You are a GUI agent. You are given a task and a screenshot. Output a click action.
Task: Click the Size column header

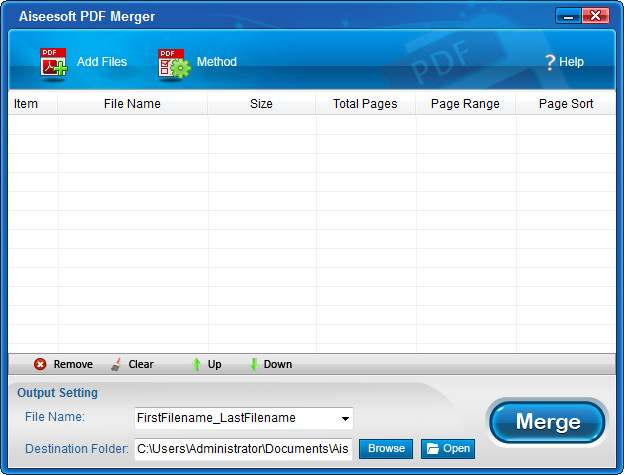click(x=261, y=104)
